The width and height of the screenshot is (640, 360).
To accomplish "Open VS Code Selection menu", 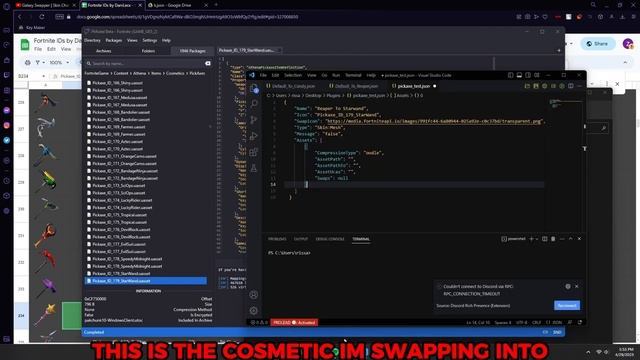I will point(293,75).
